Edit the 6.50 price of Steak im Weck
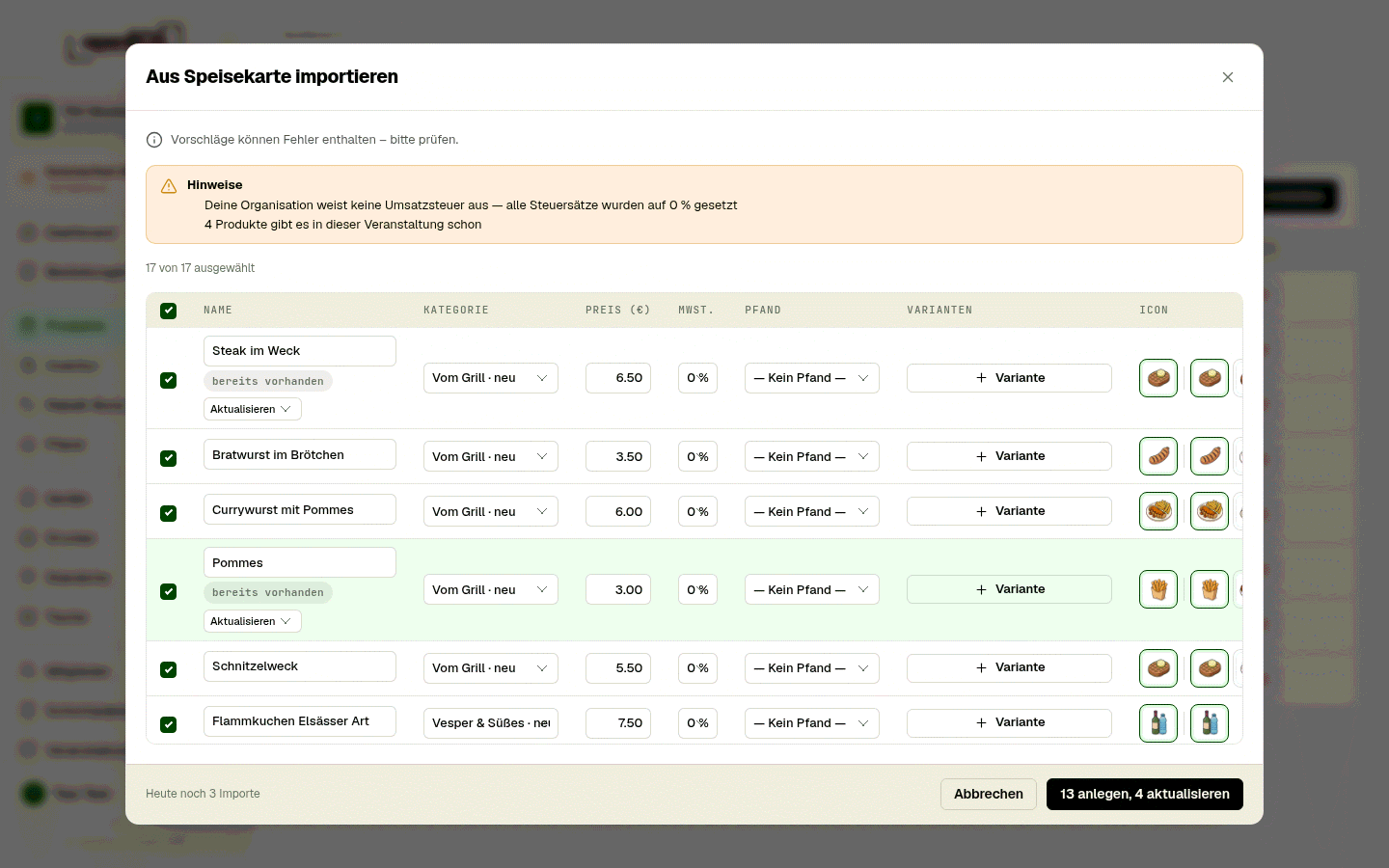This screenshot has height=868, width=1389. 618,378
